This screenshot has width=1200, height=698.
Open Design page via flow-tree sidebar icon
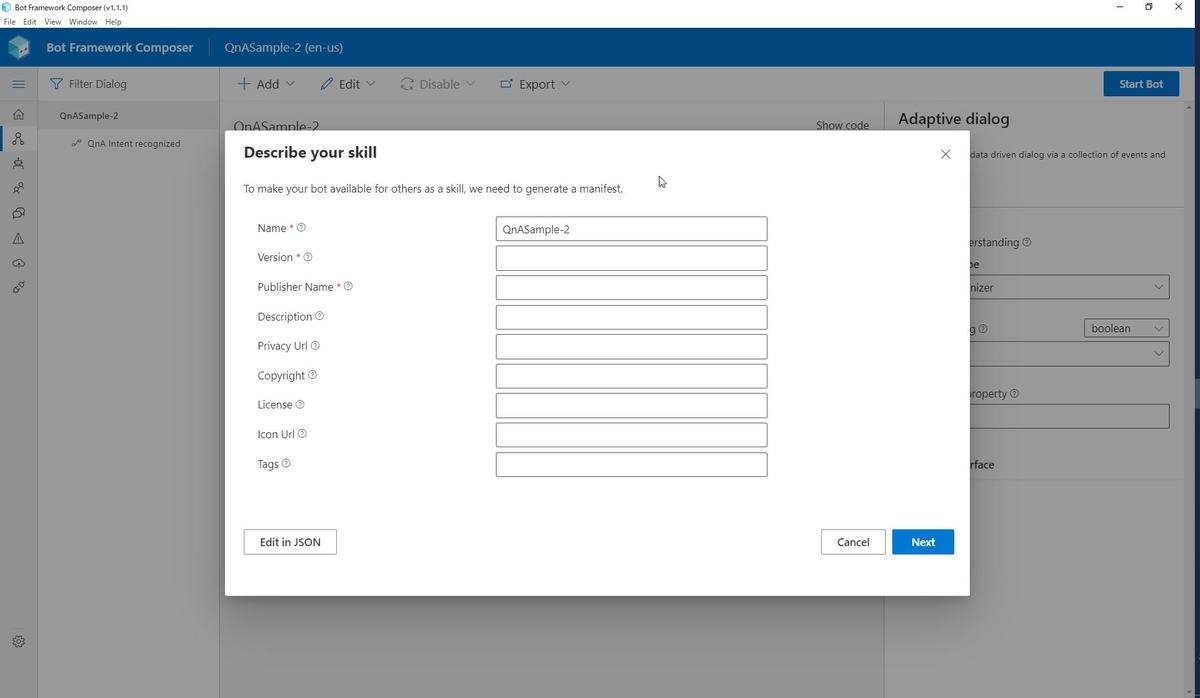pos(18,138)
